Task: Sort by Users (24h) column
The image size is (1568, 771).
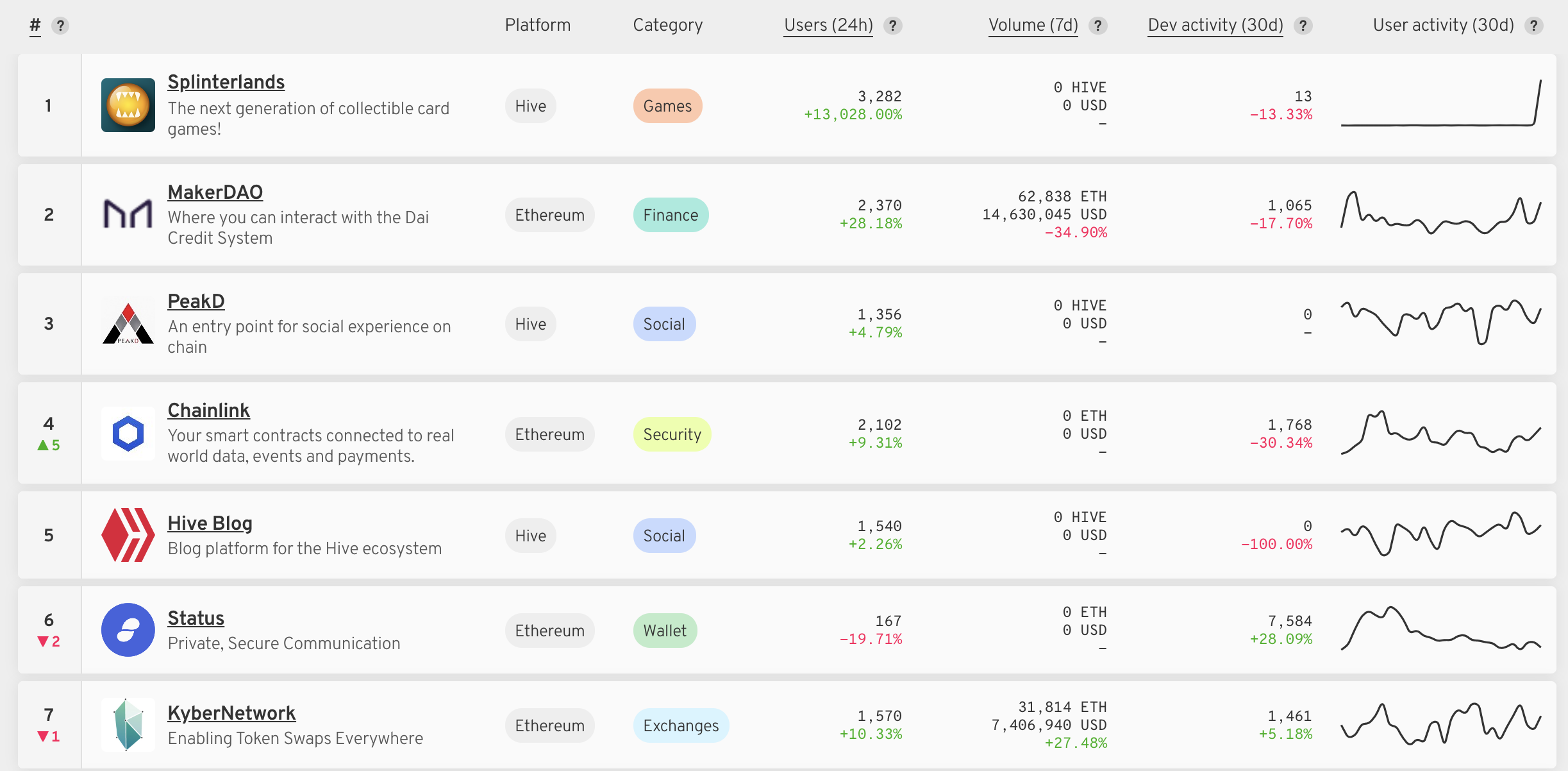Action: [828, 26]
